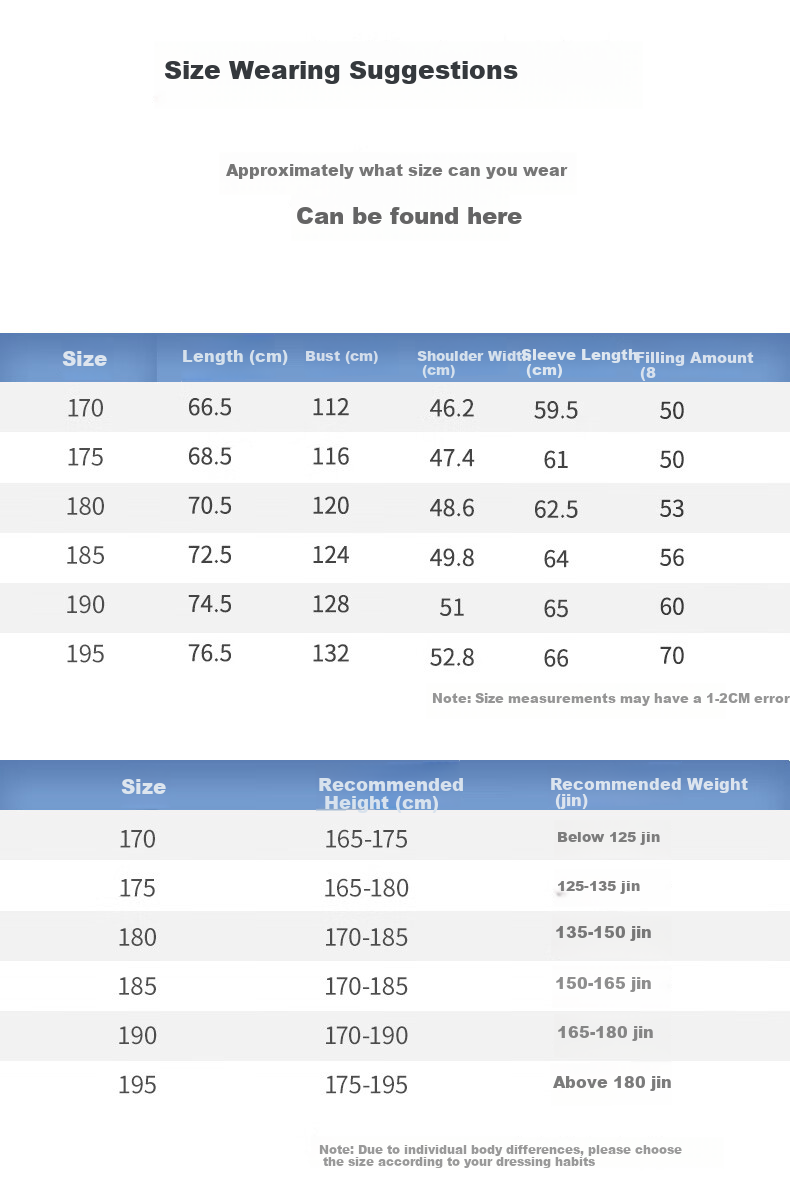
Task: Select recommended height 175-195
Action: coord(366,1084)
